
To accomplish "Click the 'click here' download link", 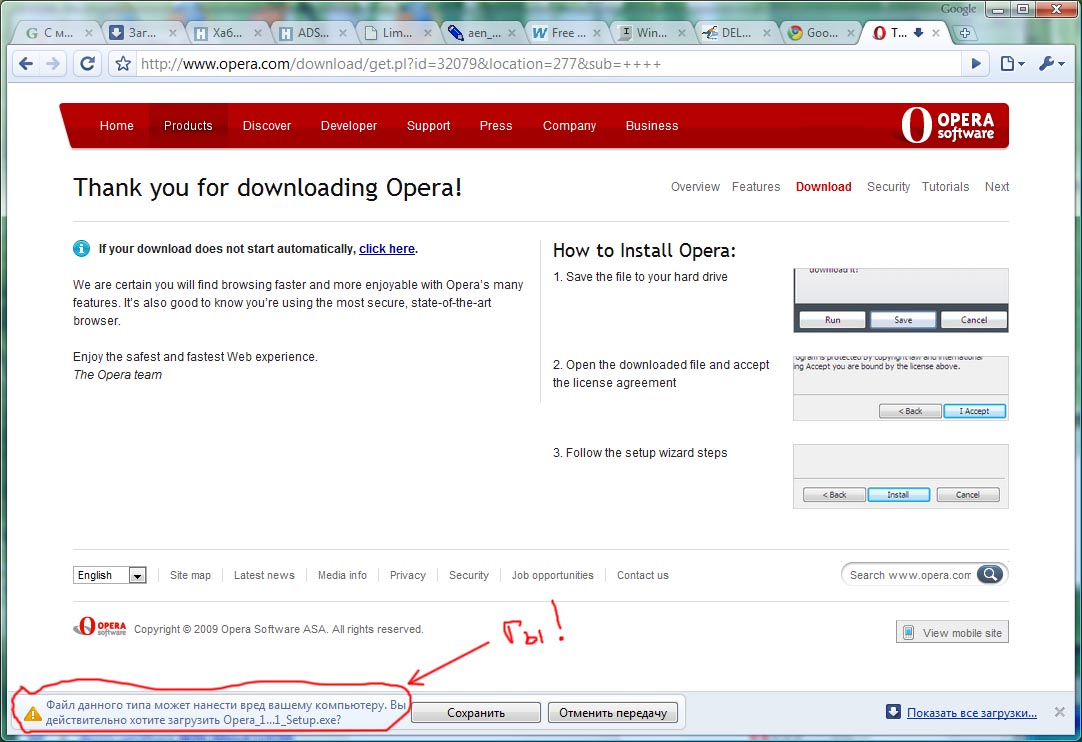I will pyautogui.click(x=386, y=248).
